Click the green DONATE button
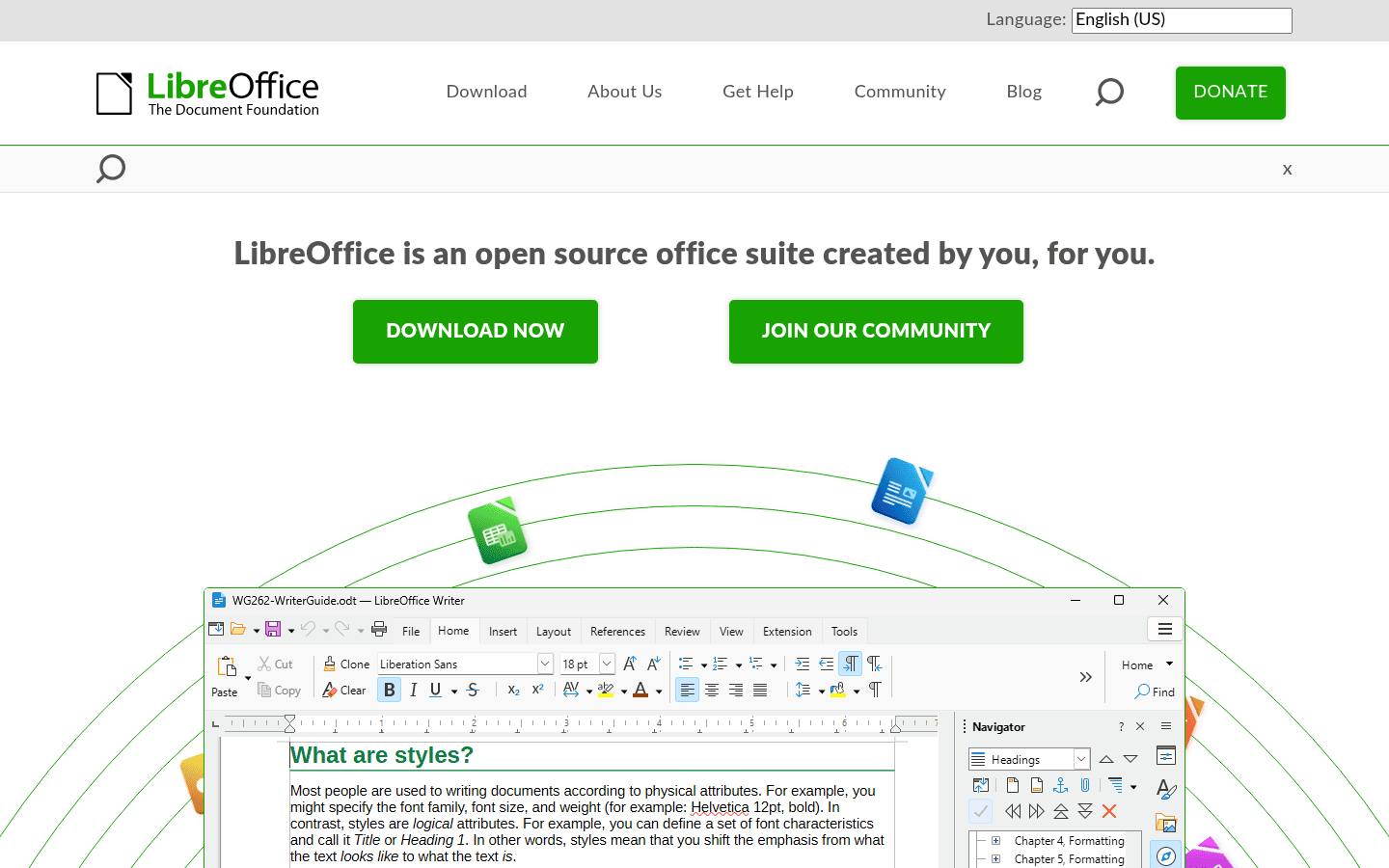This screenshot has width=1389, height=868. (x=1231, y=93)
